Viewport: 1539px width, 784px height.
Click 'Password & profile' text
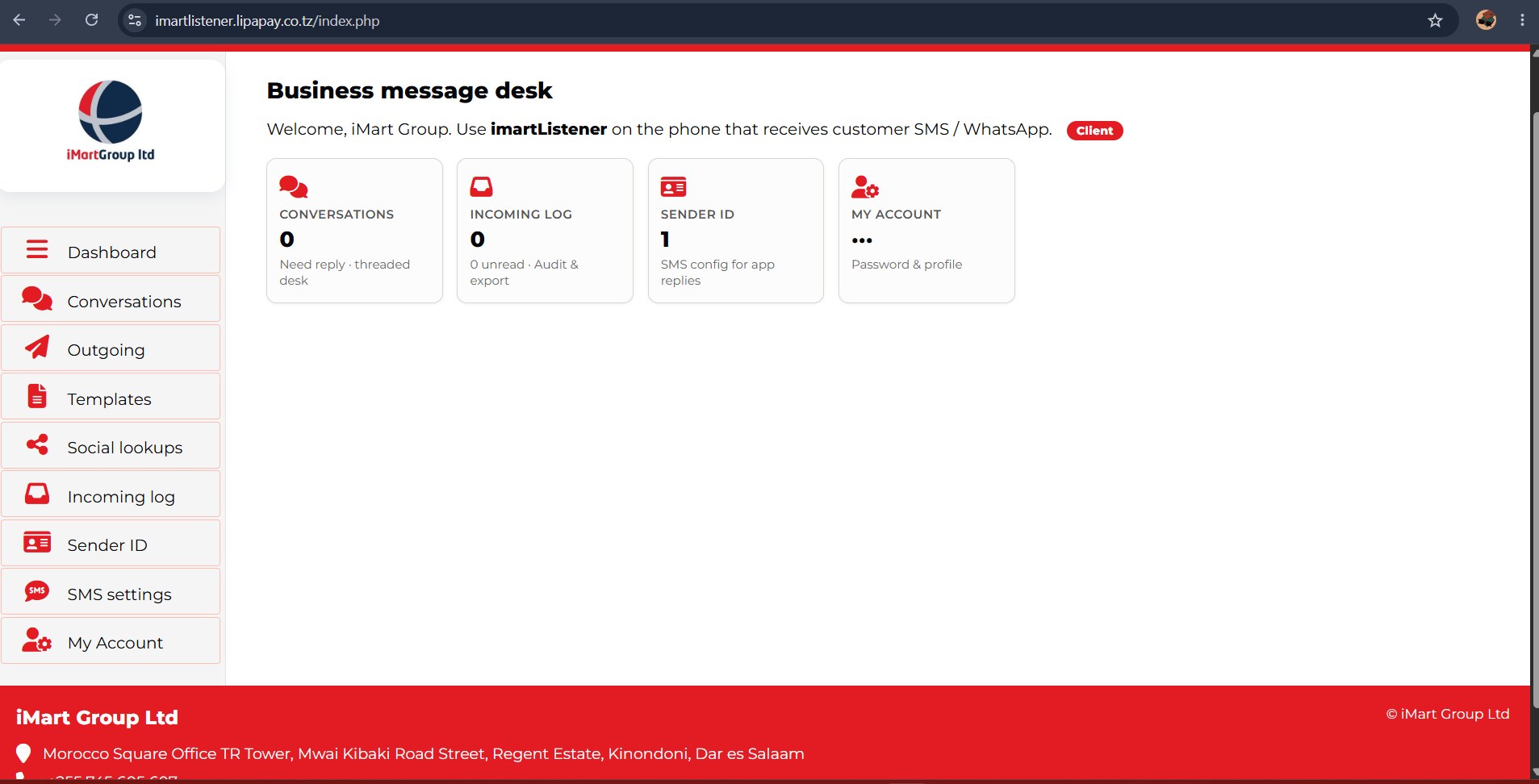(906, 265)
